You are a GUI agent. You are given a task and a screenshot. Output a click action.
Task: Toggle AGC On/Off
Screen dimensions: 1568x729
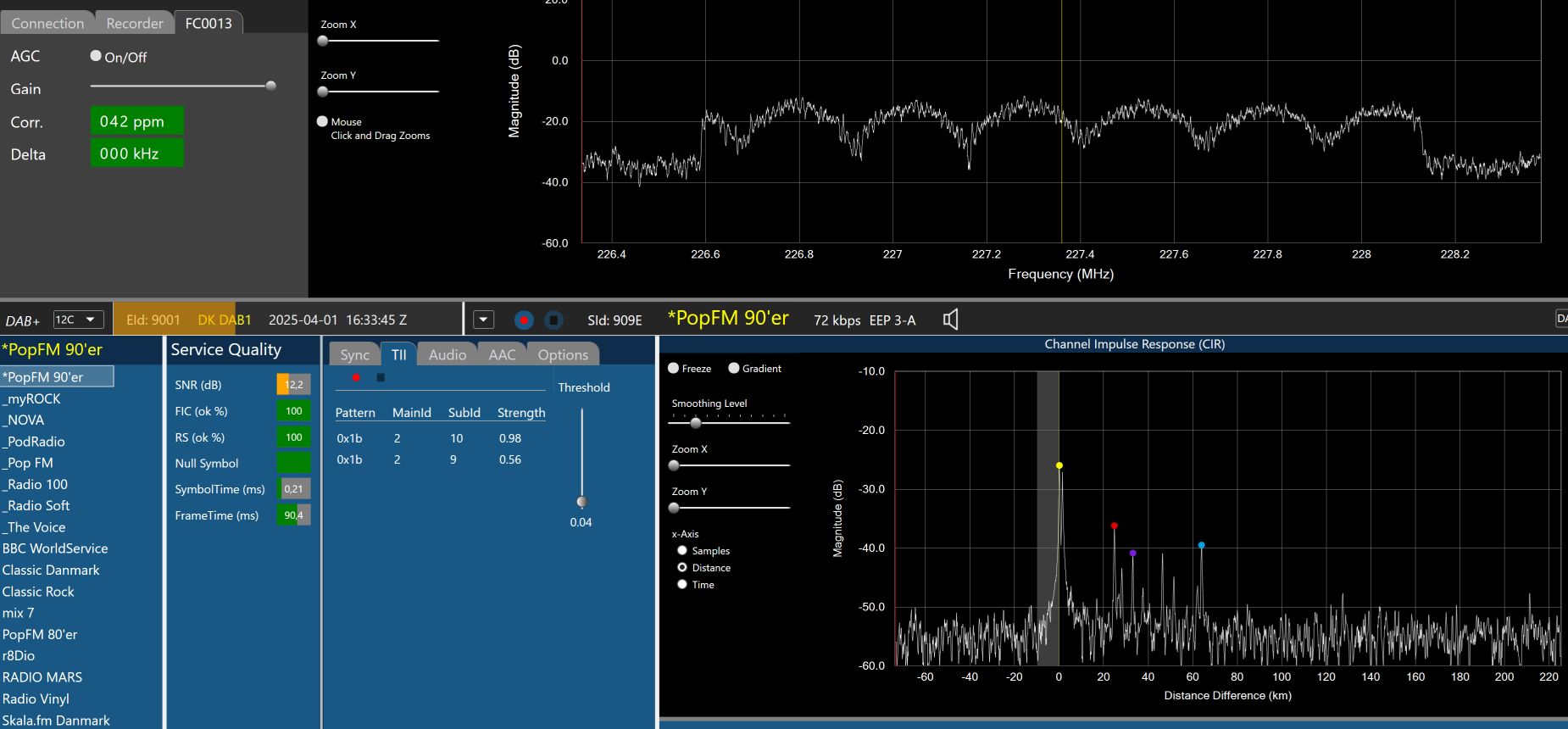tap(97, 56)
